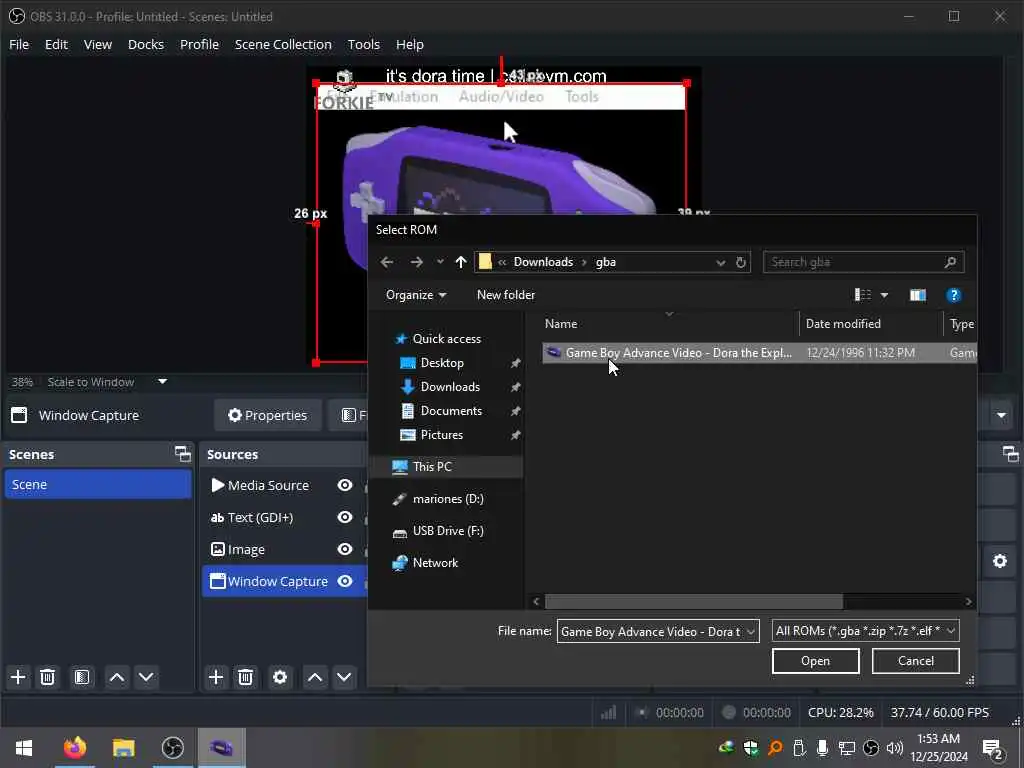Switch to the GBA emulator taskbar icon

pyautogui.click(x=221, y=748)
